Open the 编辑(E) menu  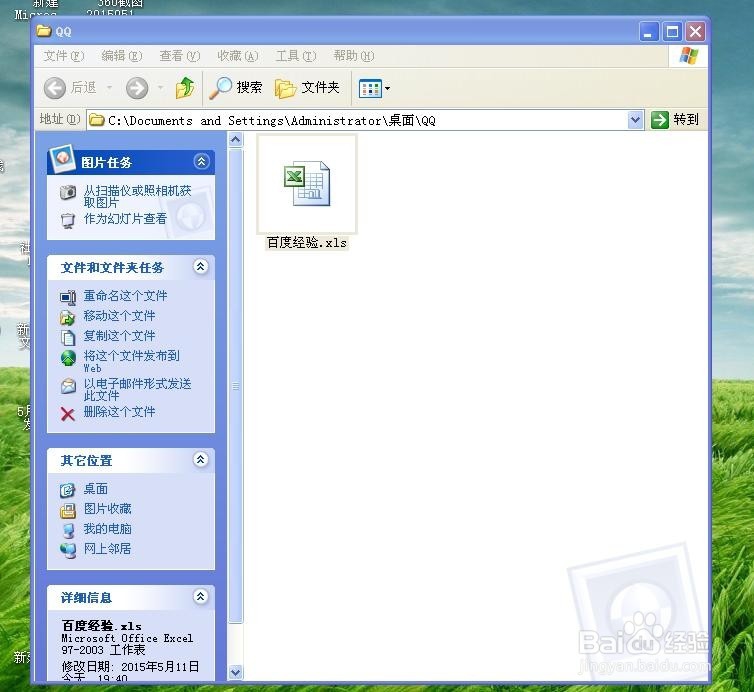click(122, 56)
